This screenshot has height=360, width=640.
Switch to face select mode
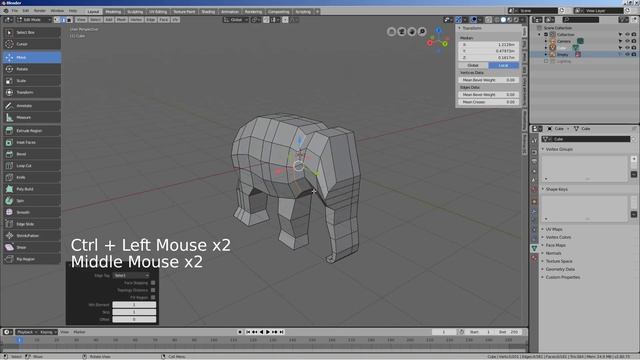[69, 20]
